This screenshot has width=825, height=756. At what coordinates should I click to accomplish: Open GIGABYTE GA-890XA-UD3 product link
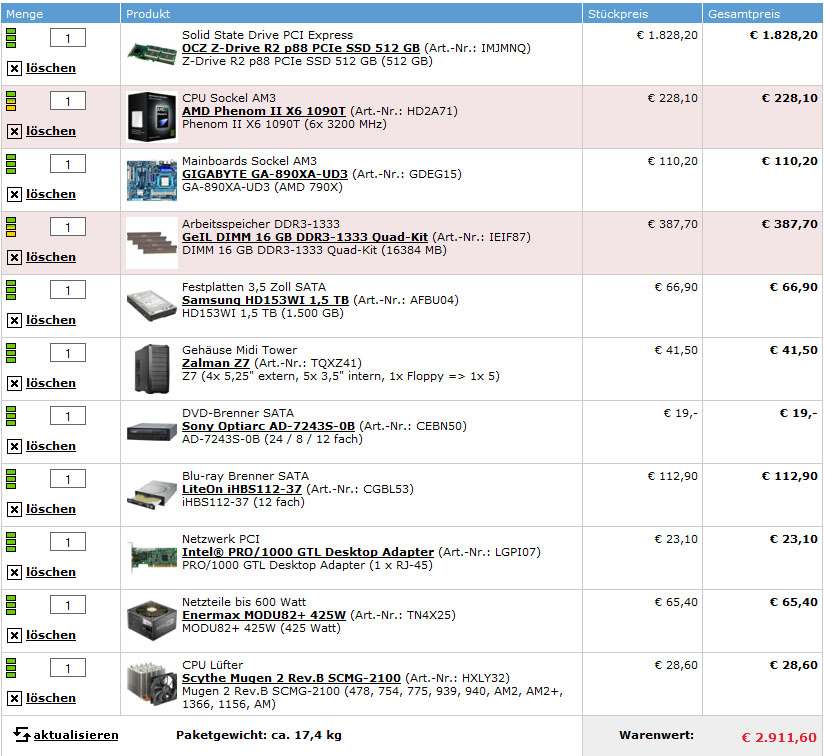click(265, 174)
